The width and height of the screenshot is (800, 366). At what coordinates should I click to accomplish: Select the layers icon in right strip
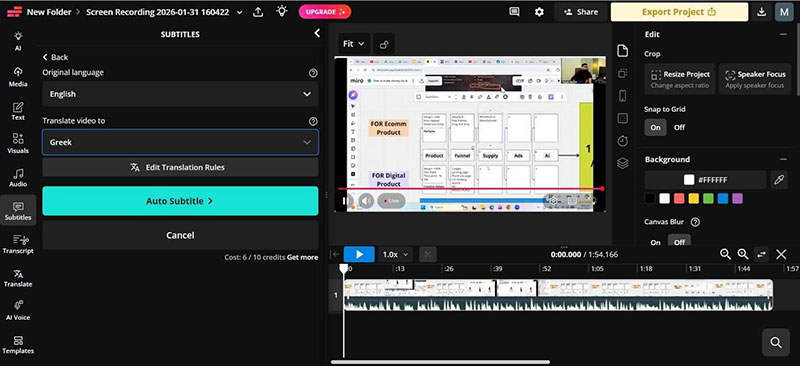point(622,163)
